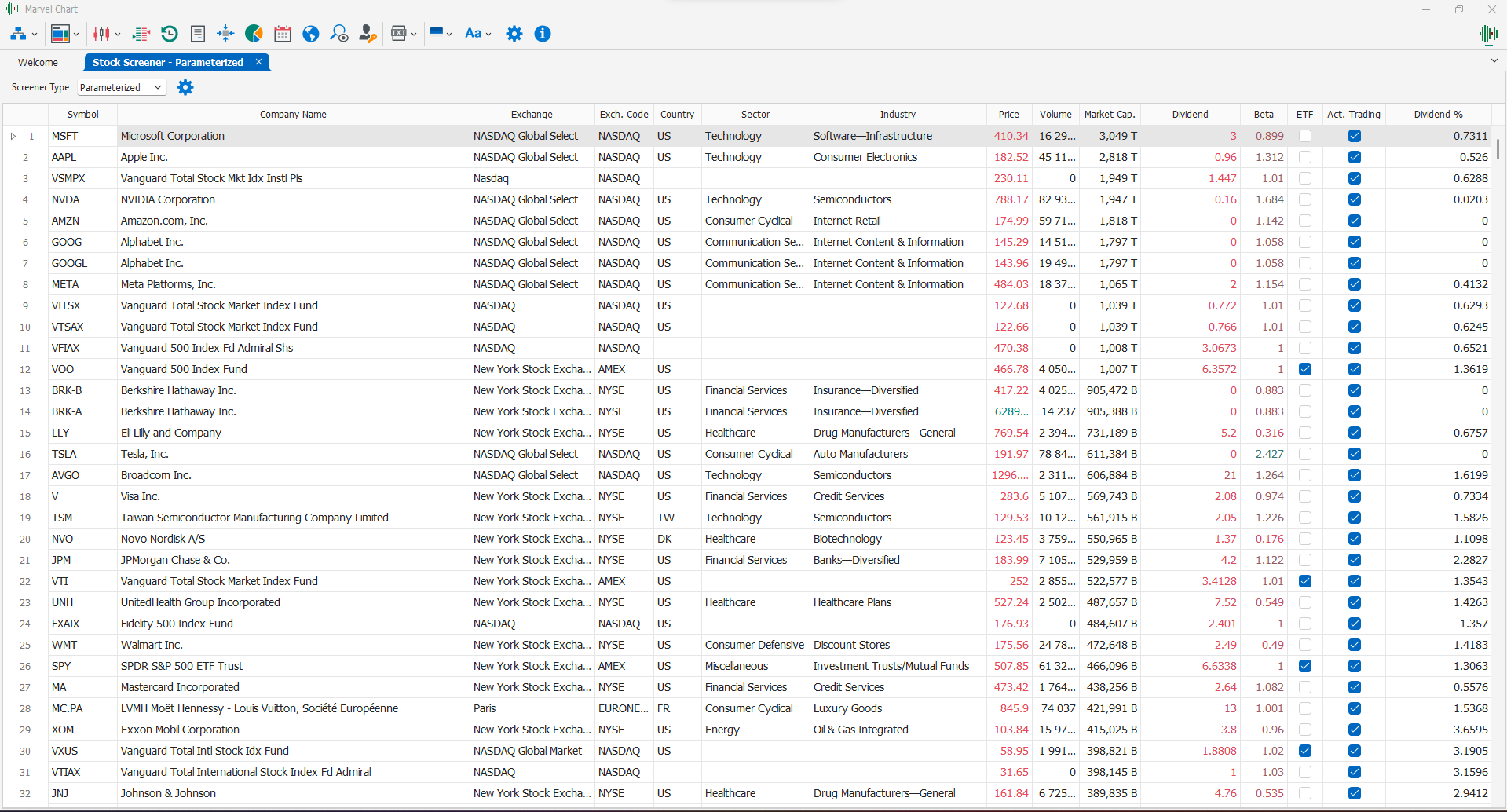The height and width of the screenshot is (812, 1507).
Task: Click the vertical scrollbar thumb of the table
Action: [x=1498, y=149]
